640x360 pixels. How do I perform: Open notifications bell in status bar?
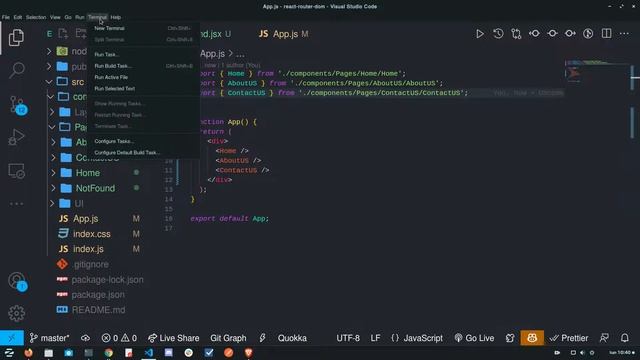tap(624, 338)
